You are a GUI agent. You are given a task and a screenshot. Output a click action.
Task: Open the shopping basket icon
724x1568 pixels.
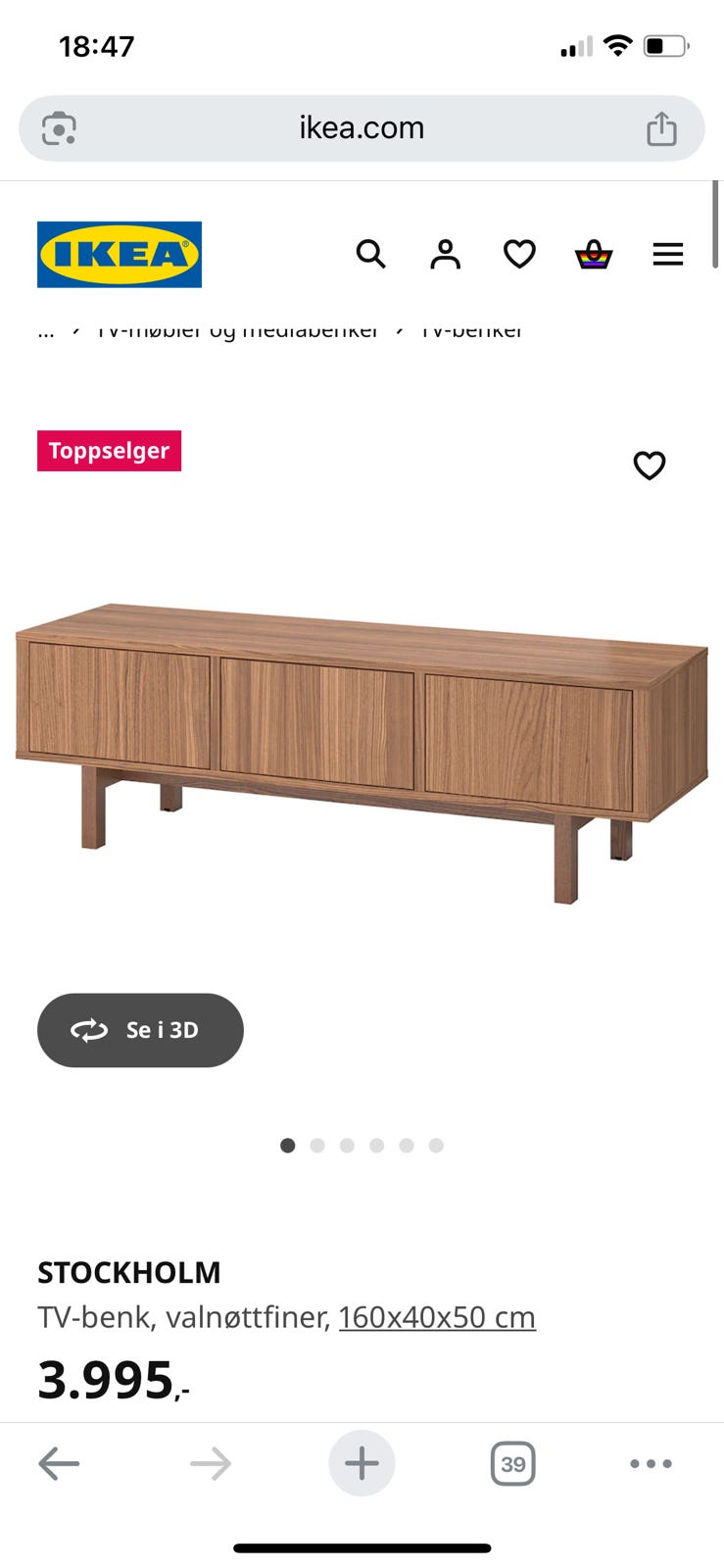coord(594,255)
